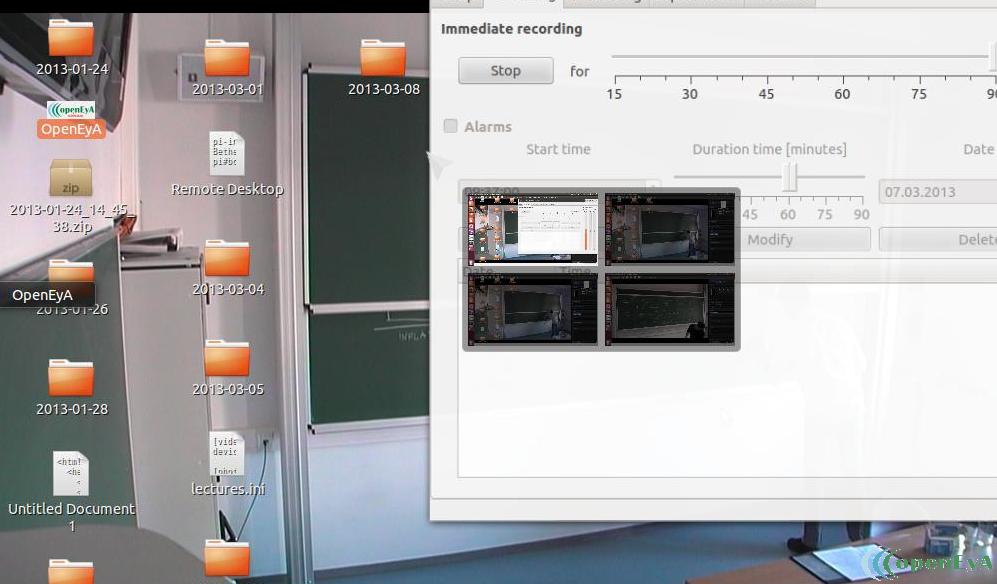Select the Remote Desktop file icon
Screen dimensions: 997x584
click(x=226, y=153)
